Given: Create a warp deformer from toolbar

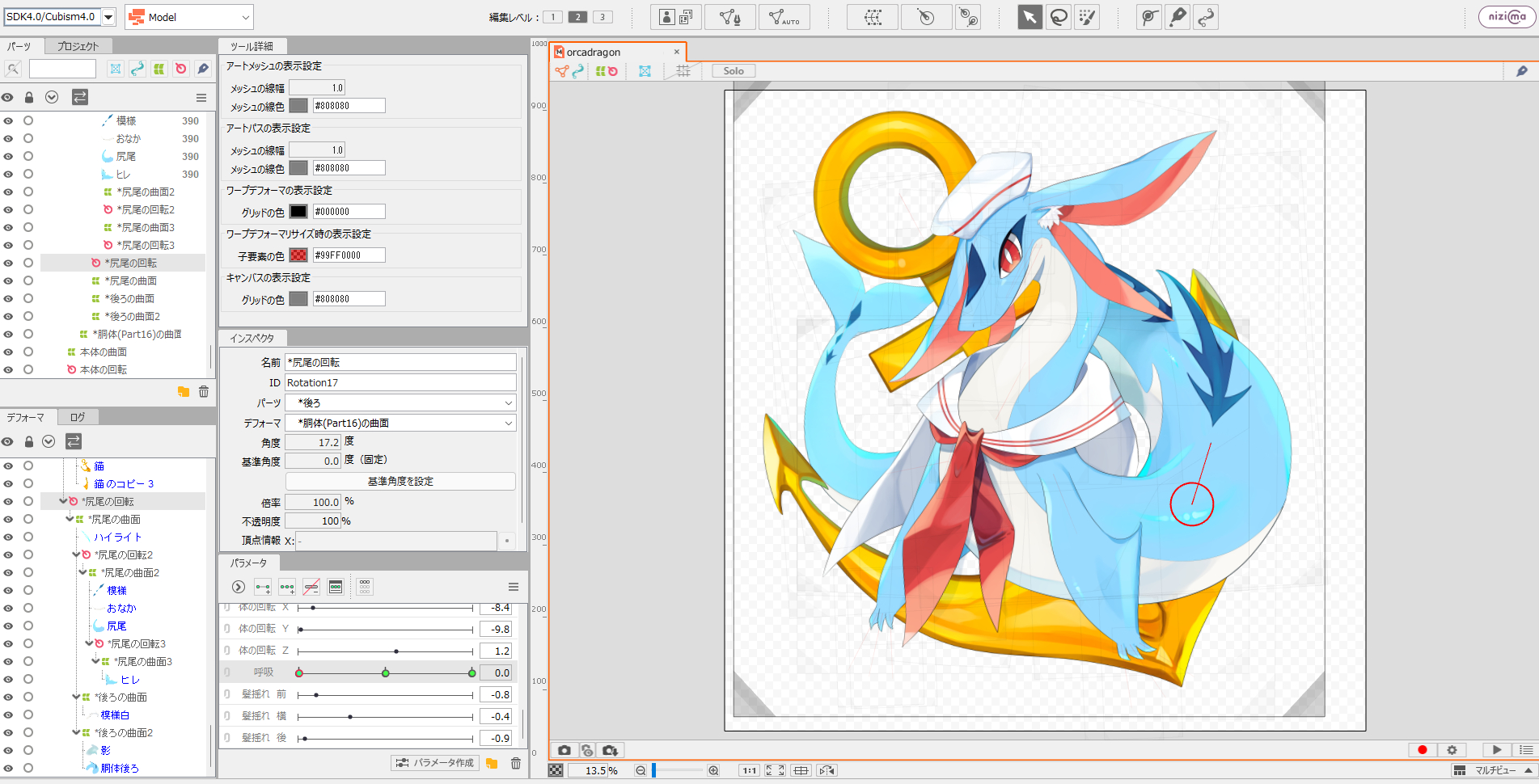Looking at the screenshot, I should (x=873, y=17).
